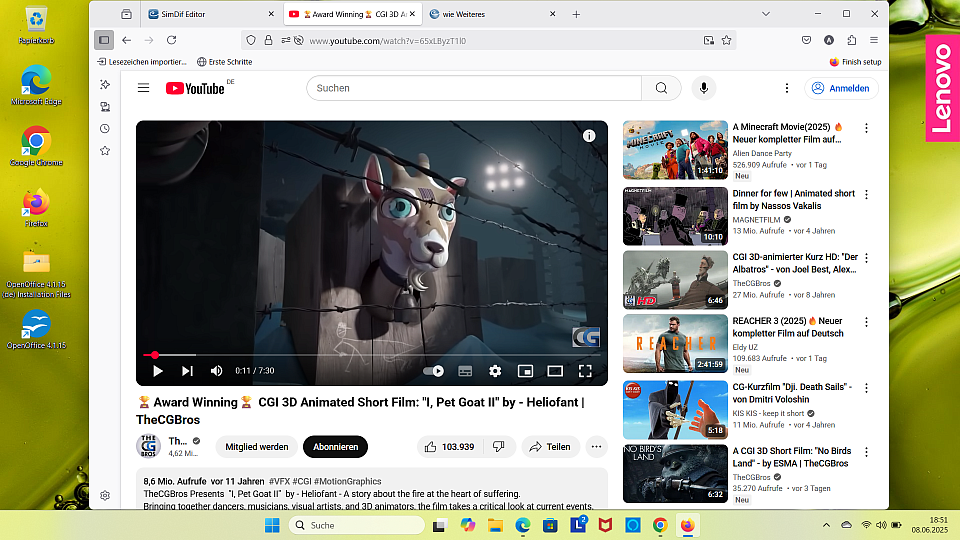Screen dimensions: 960x540
Task: Click Finish setup in Firefox
Action: pyautogui.click(x=855, y=62)
